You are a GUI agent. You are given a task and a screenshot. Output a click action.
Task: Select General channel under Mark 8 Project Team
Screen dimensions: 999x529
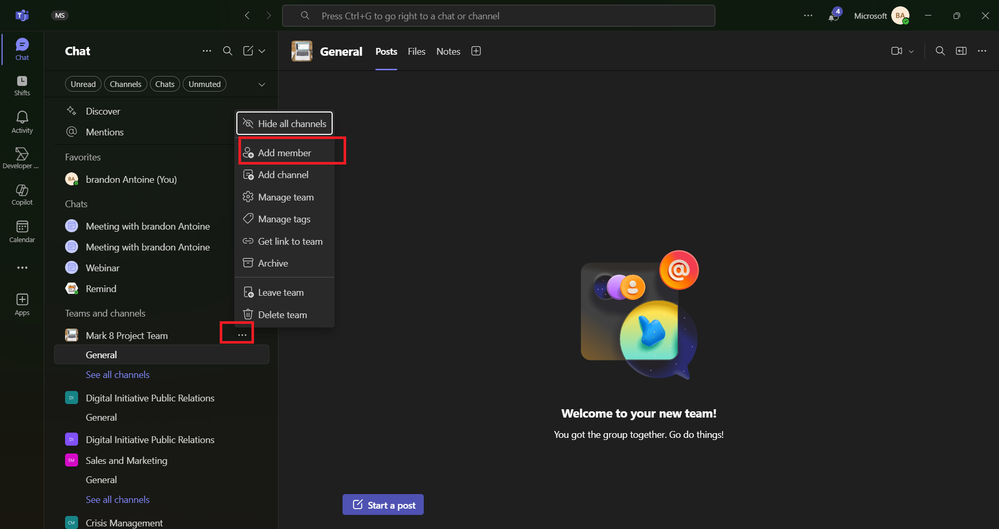click(x=162, y=355)
